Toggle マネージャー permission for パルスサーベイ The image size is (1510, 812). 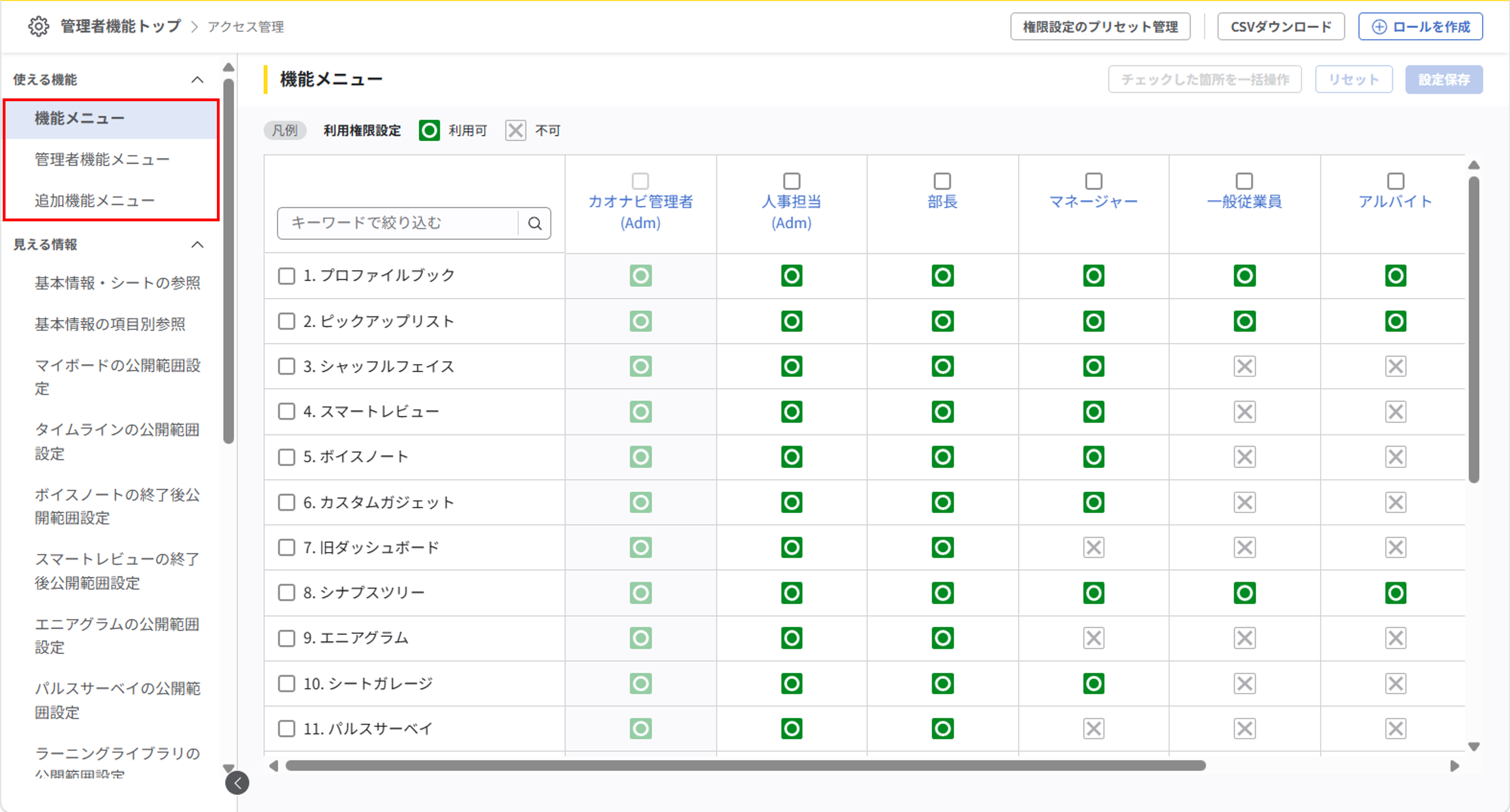coord(1094,728)
